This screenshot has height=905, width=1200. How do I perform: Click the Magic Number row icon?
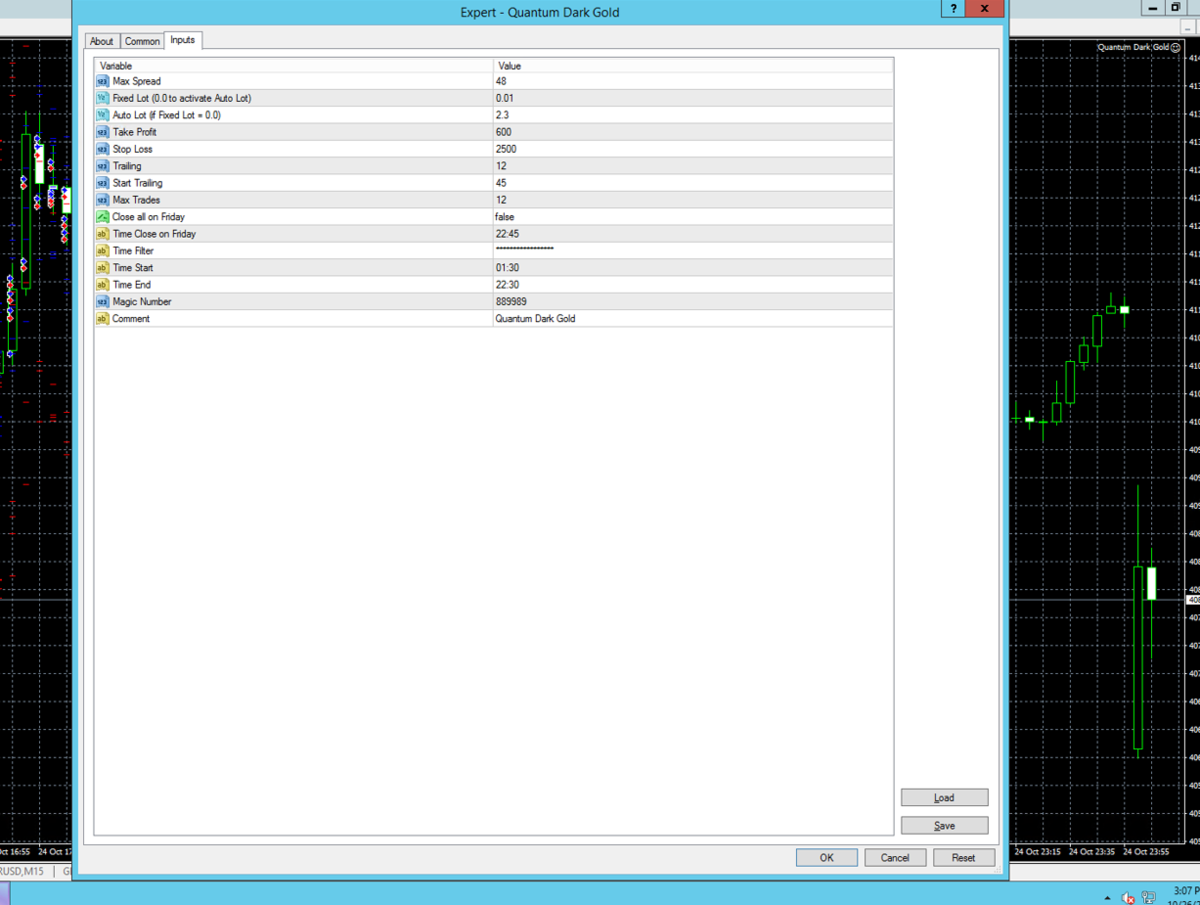click(x=102, y=302)
